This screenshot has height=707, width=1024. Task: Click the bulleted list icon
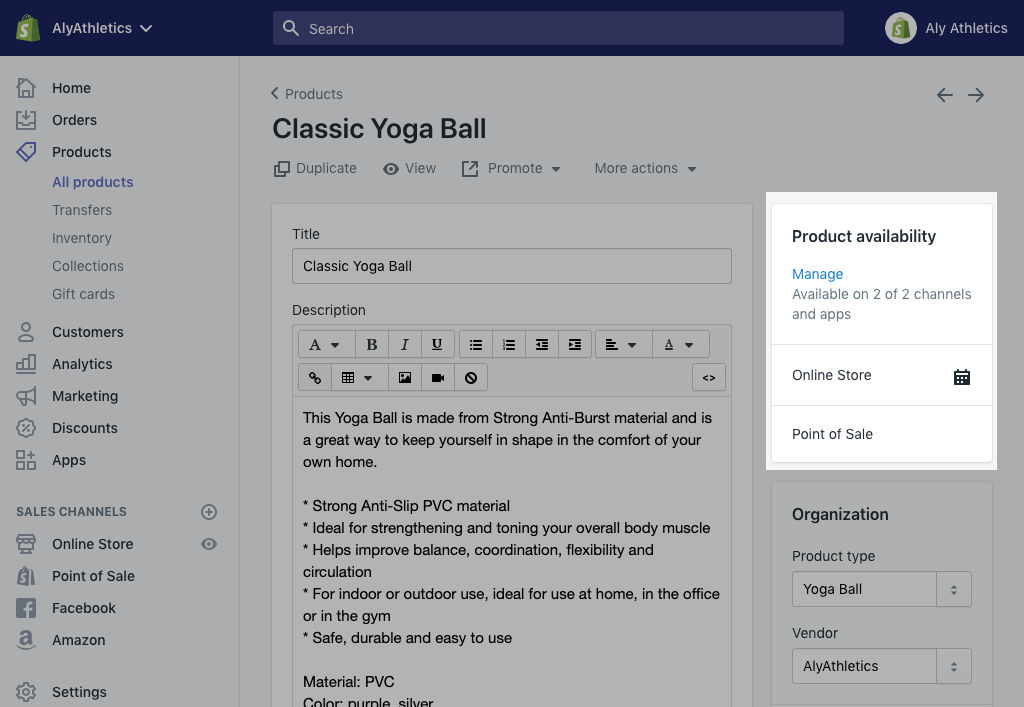pos(476,345)
